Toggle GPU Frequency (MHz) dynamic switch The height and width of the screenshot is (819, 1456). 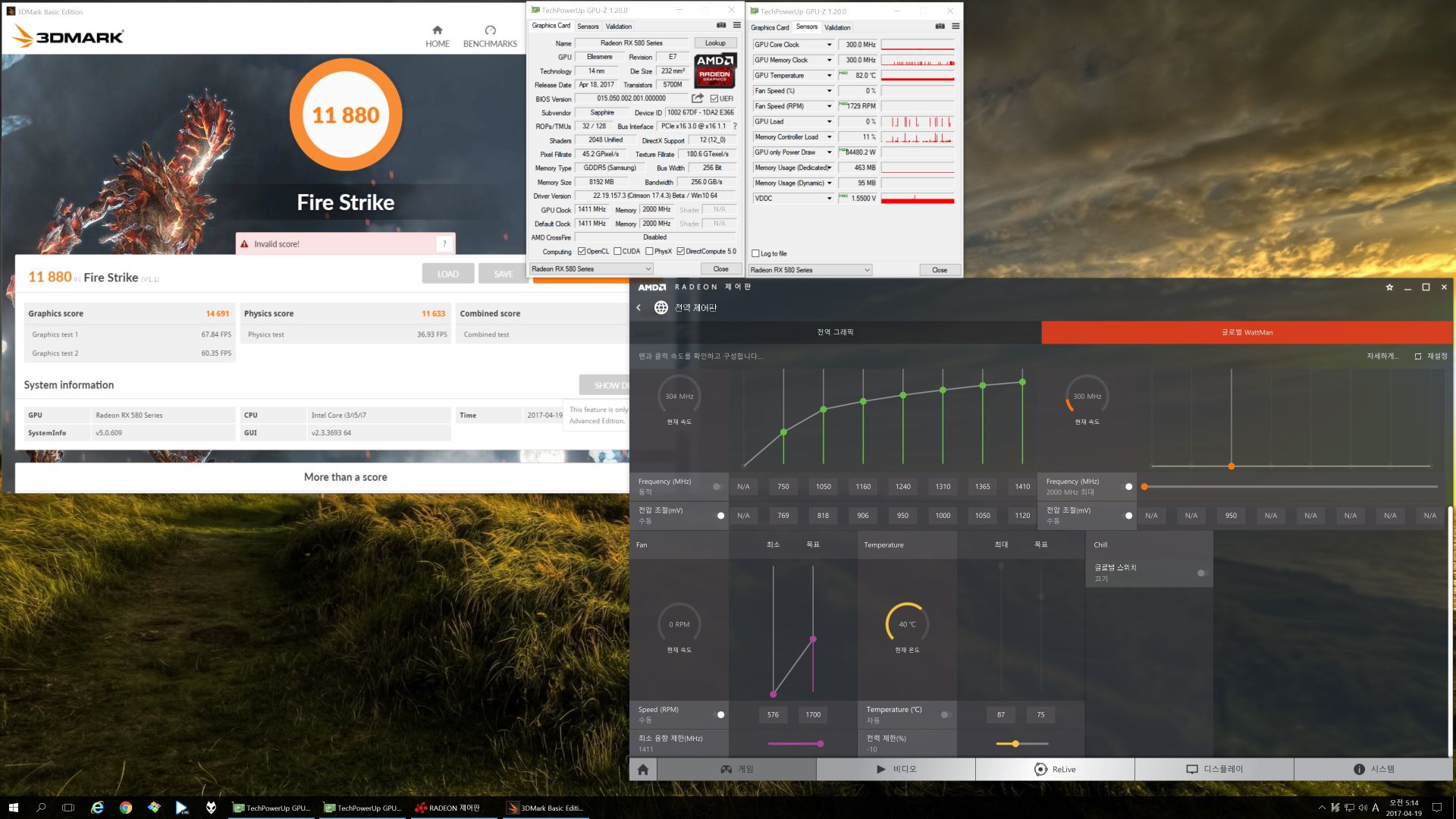coord(717,487)
